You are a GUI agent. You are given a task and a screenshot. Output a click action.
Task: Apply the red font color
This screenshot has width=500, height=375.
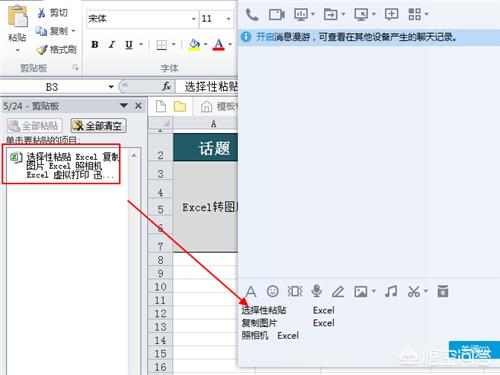219,45
